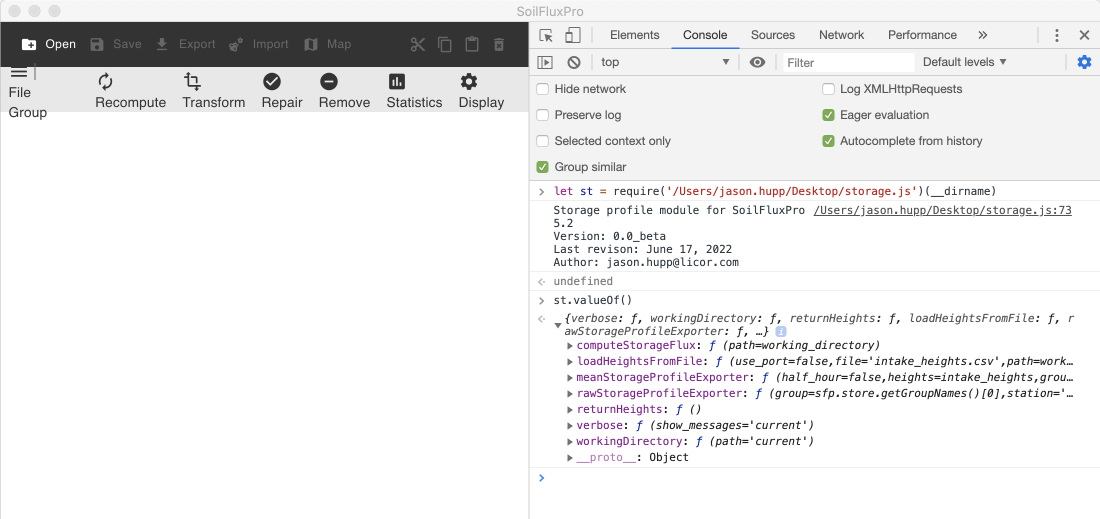Enable Selected context only checkbox
This screenshot has height=519, width=1100.
click(542, 141)
